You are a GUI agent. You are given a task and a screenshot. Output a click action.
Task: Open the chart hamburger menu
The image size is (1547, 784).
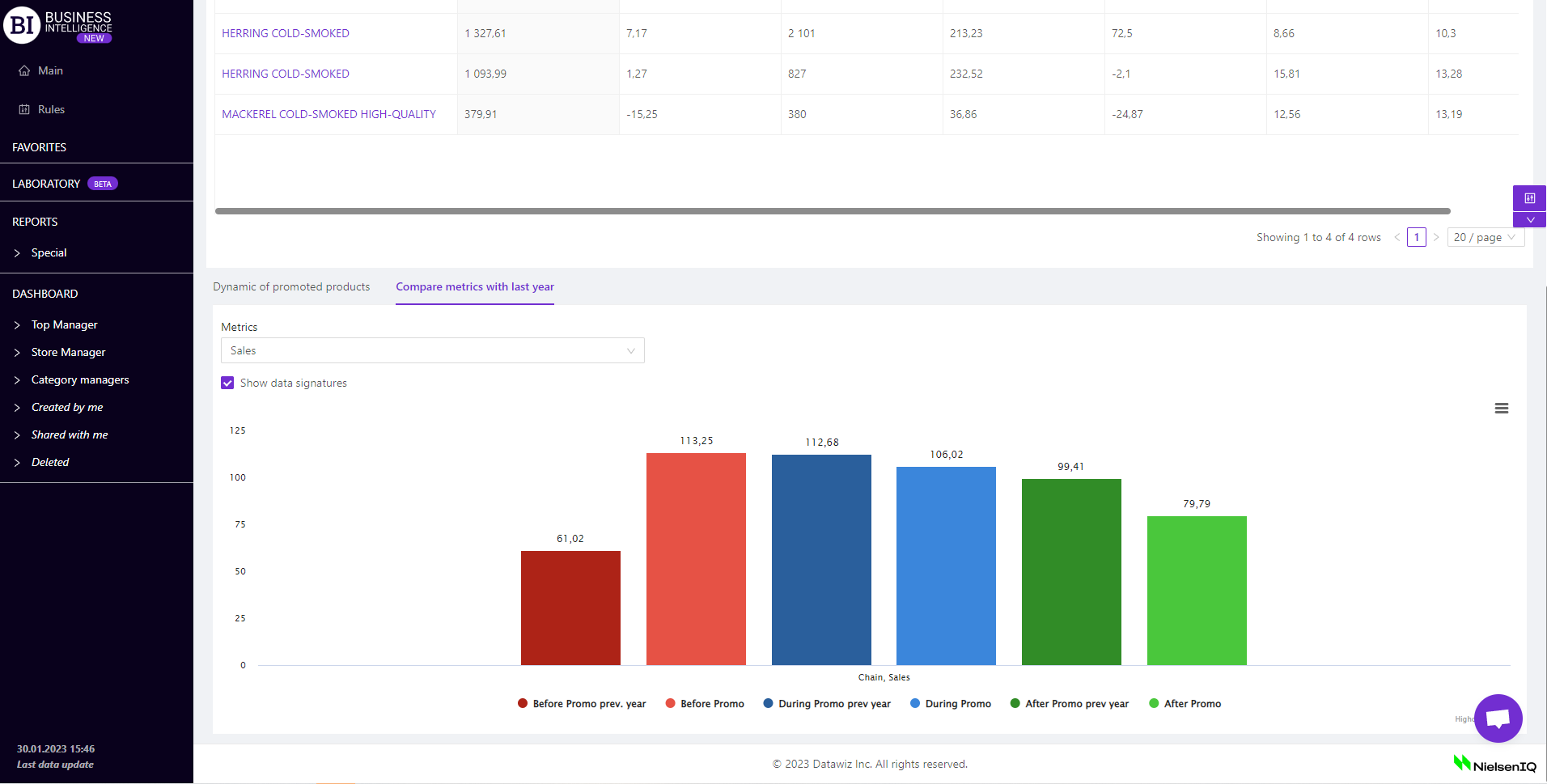point(1501,409)
